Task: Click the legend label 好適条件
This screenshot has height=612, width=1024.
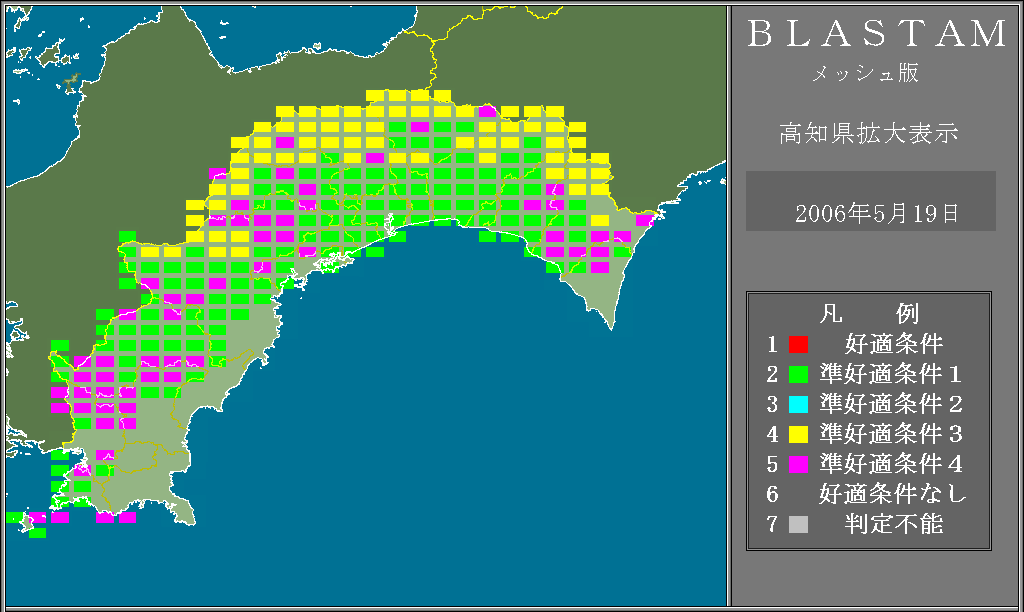Action: (x=894, y=344)
